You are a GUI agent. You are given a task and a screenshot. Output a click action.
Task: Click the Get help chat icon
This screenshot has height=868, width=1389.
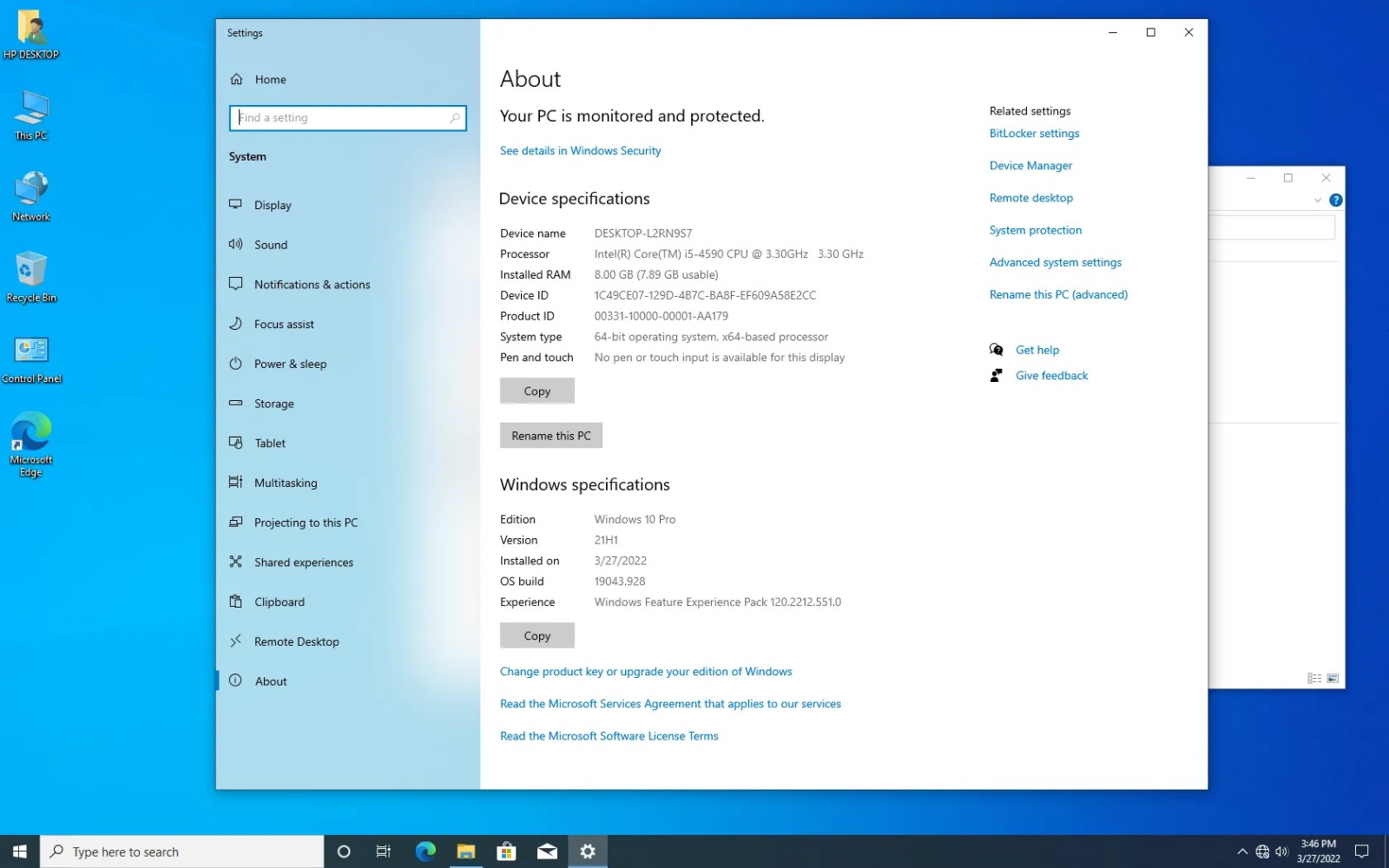(x=997, y=350)
